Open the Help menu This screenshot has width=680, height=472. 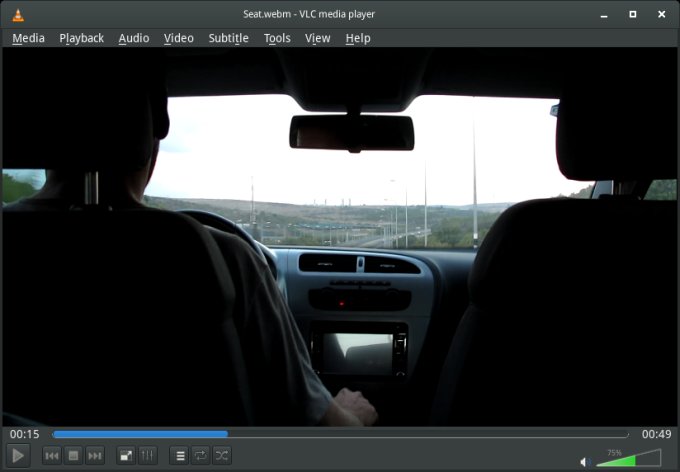(358, 38)
